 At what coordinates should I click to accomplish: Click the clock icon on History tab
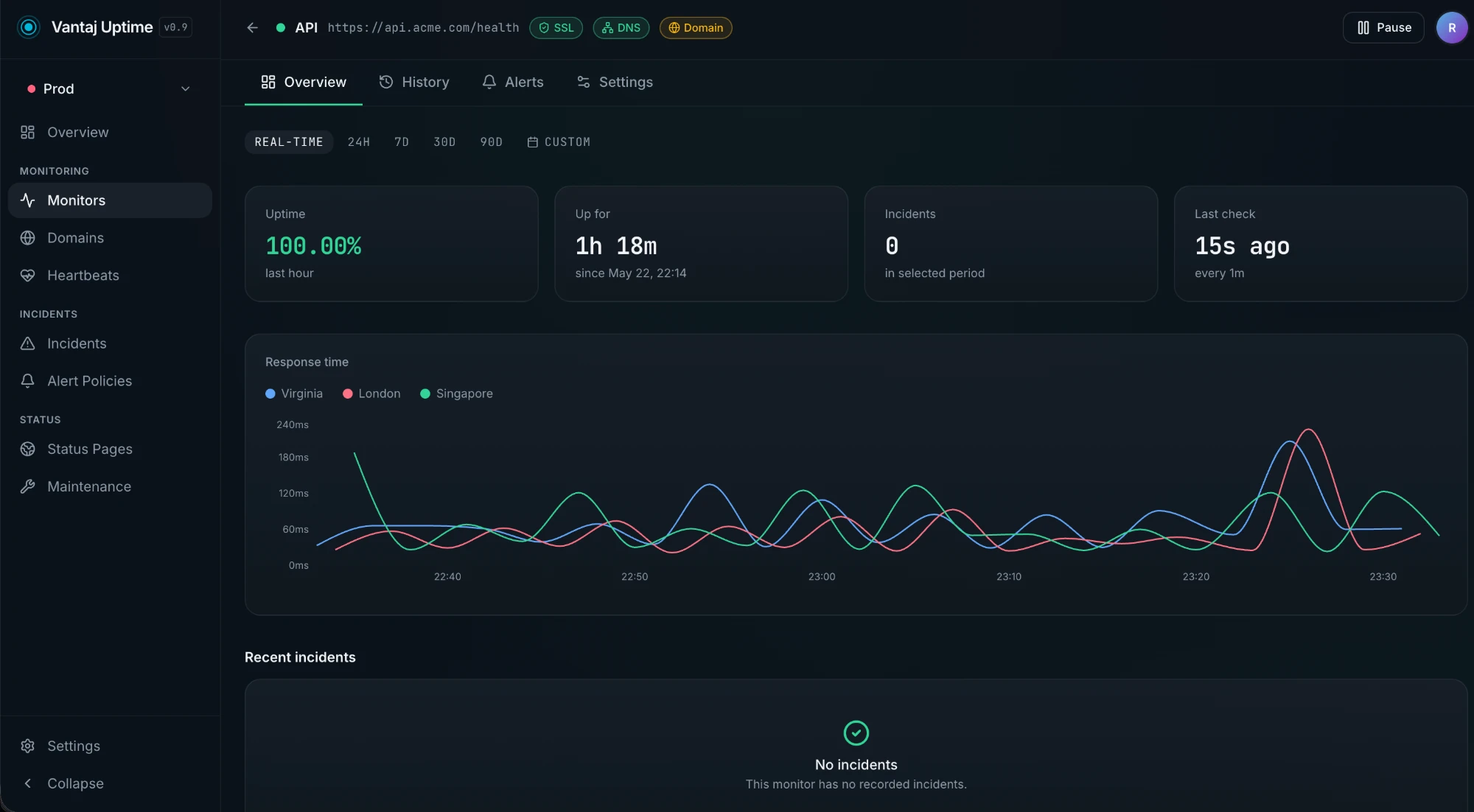tap(385, 82)
